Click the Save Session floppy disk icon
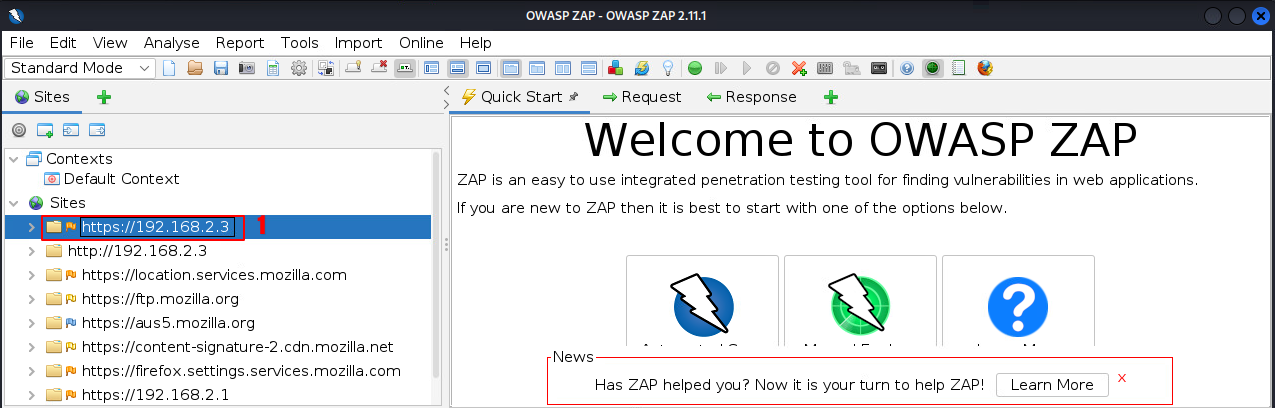This screenshot has height=408, width=1275. click(220, 68)
